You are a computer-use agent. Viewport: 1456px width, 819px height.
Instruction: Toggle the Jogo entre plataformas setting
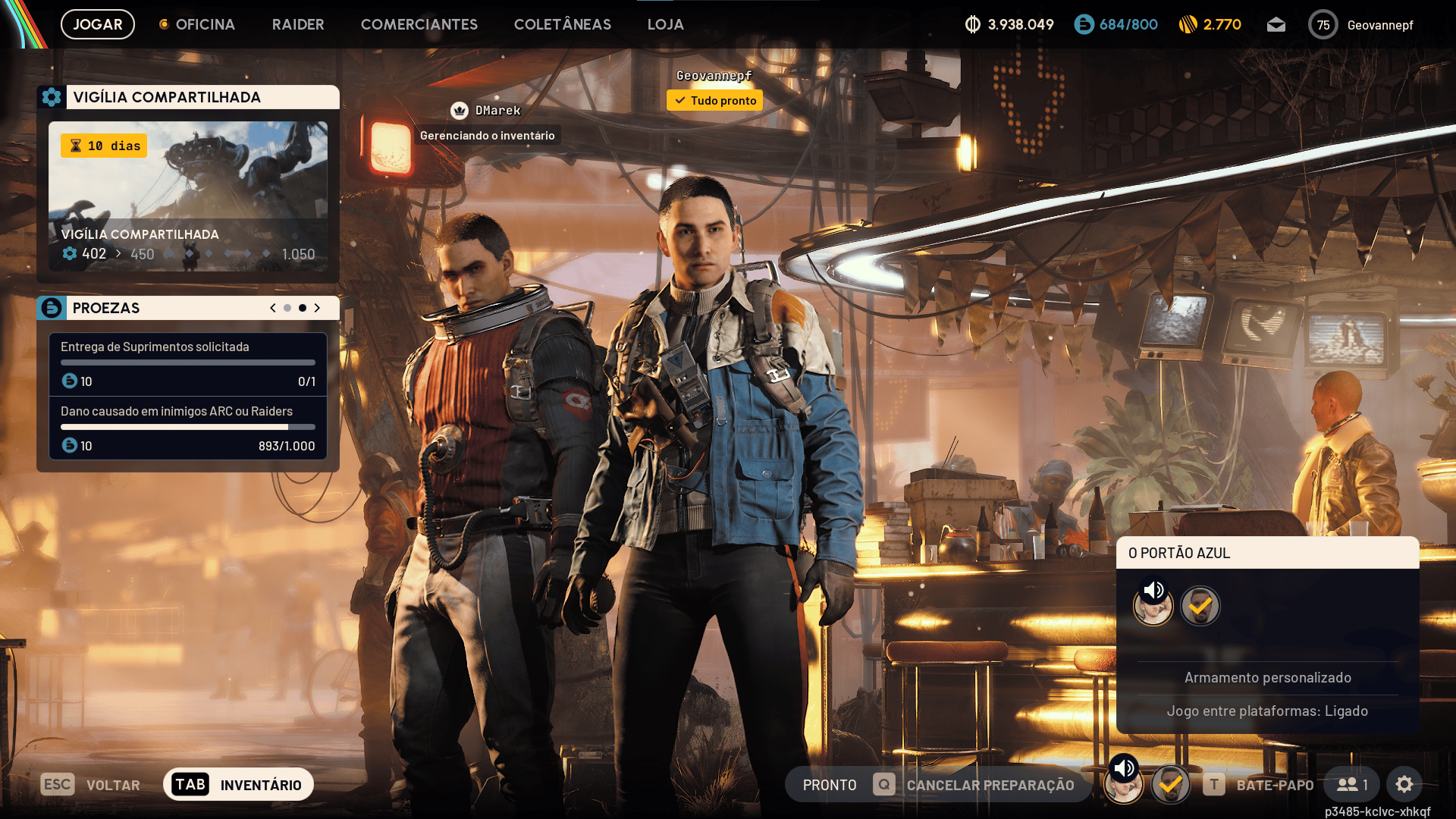tap(1267, 711)
